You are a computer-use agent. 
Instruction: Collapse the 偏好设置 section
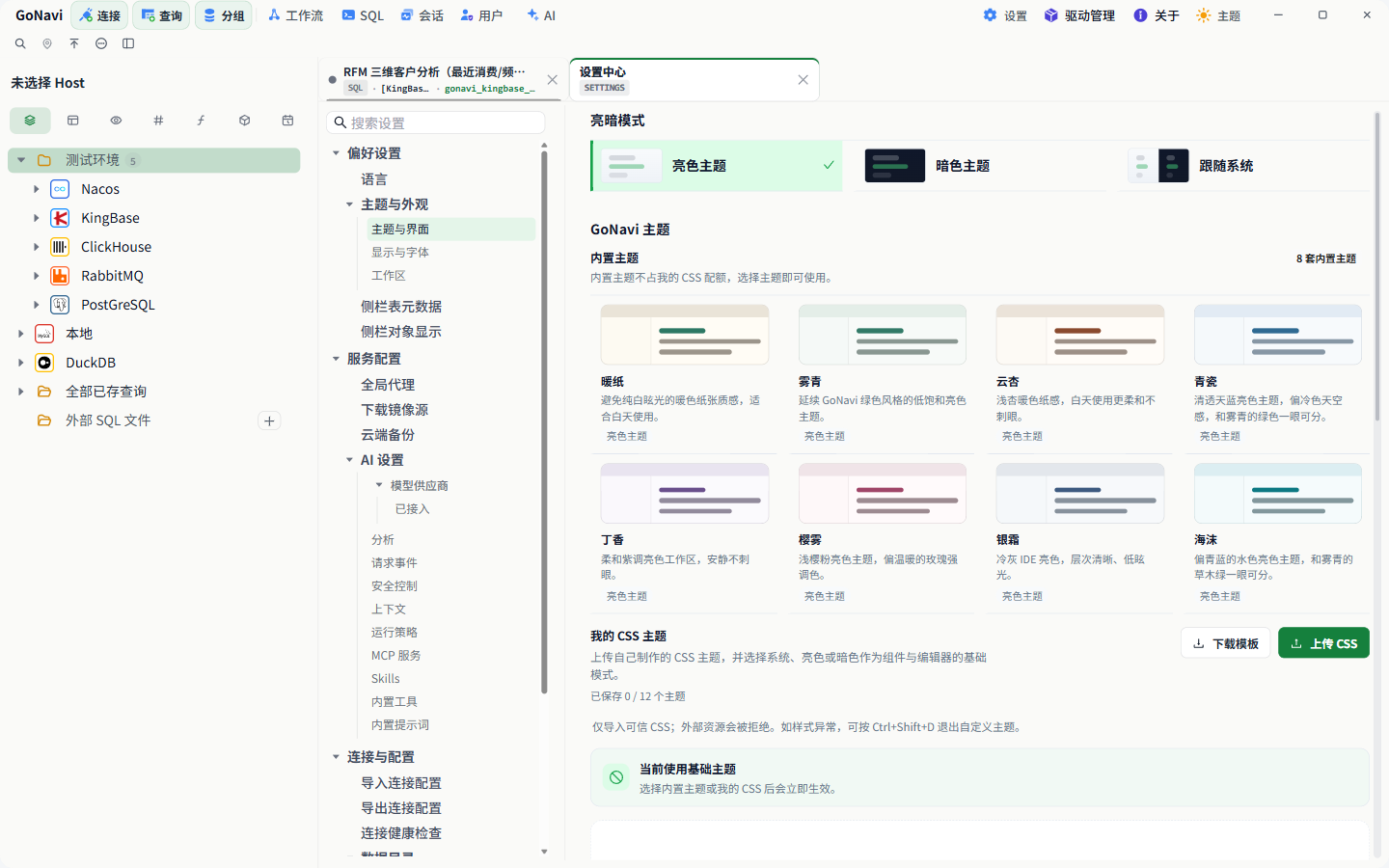pos(336,153)
